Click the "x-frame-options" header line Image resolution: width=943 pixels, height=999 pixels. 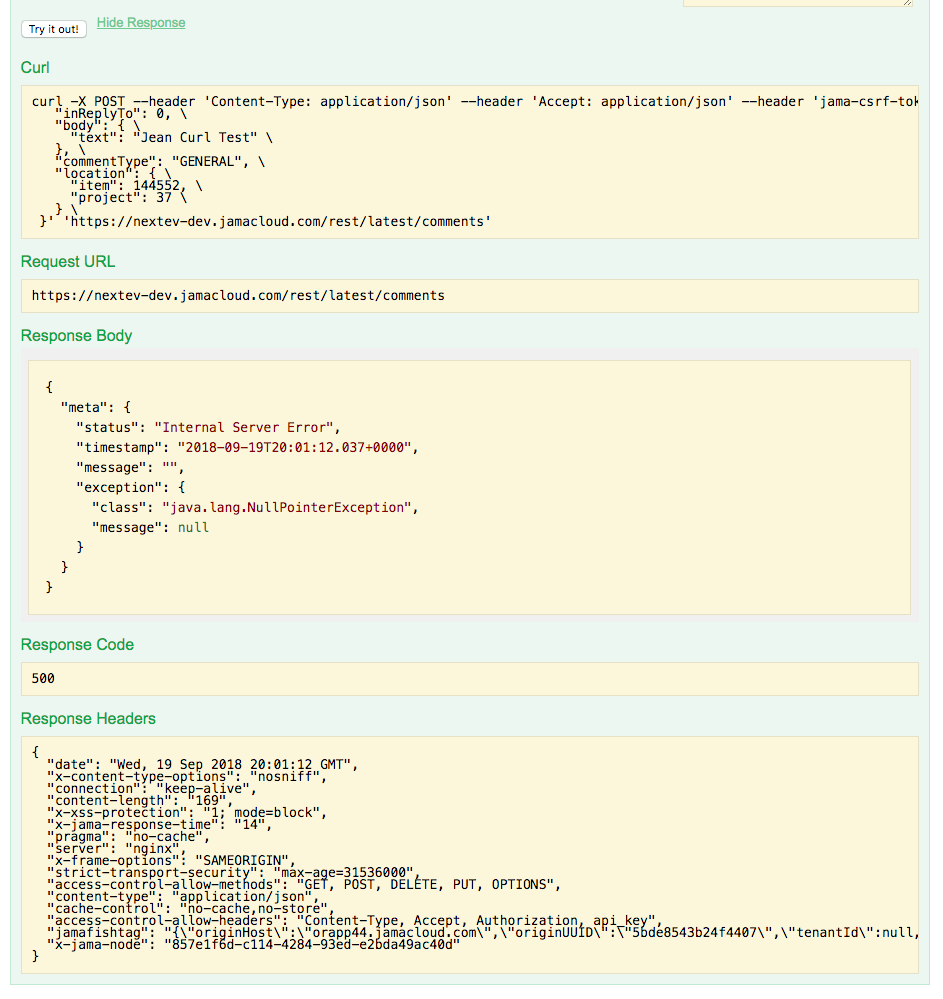(x=171, y=861)
